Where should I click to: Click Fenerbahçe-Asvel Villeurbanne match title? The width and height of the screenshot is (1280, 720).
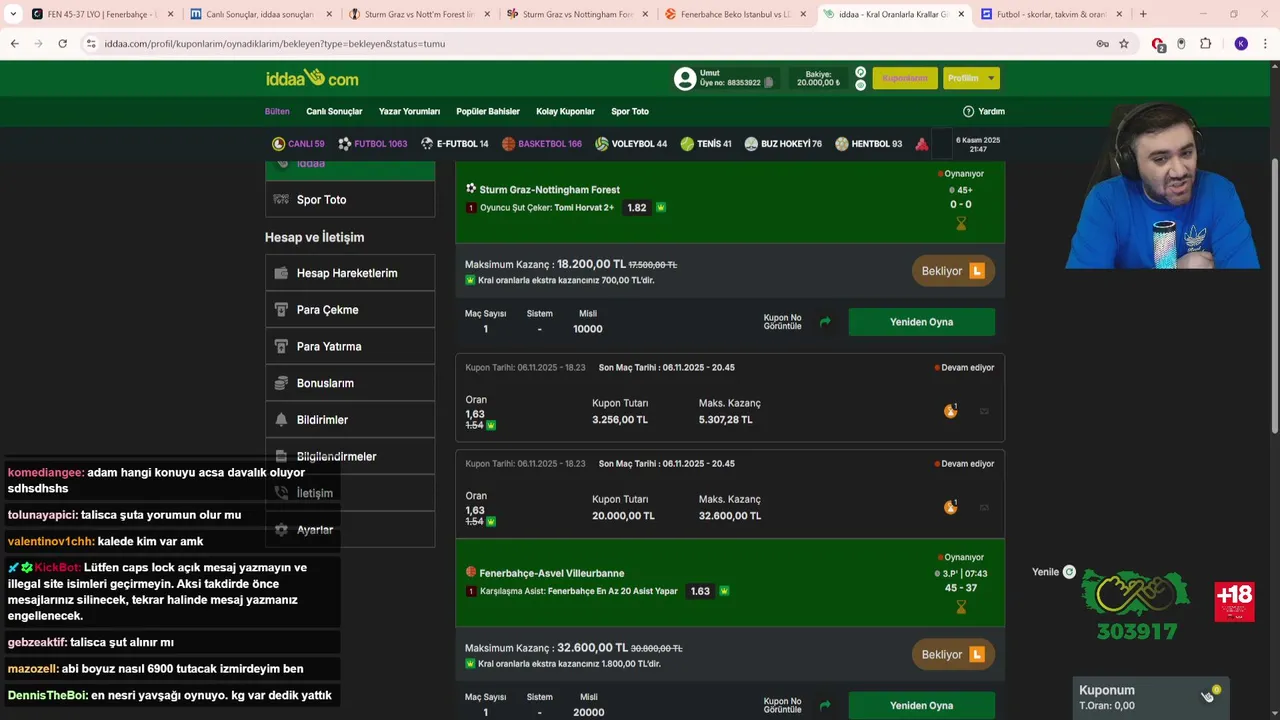coord(551,573)
